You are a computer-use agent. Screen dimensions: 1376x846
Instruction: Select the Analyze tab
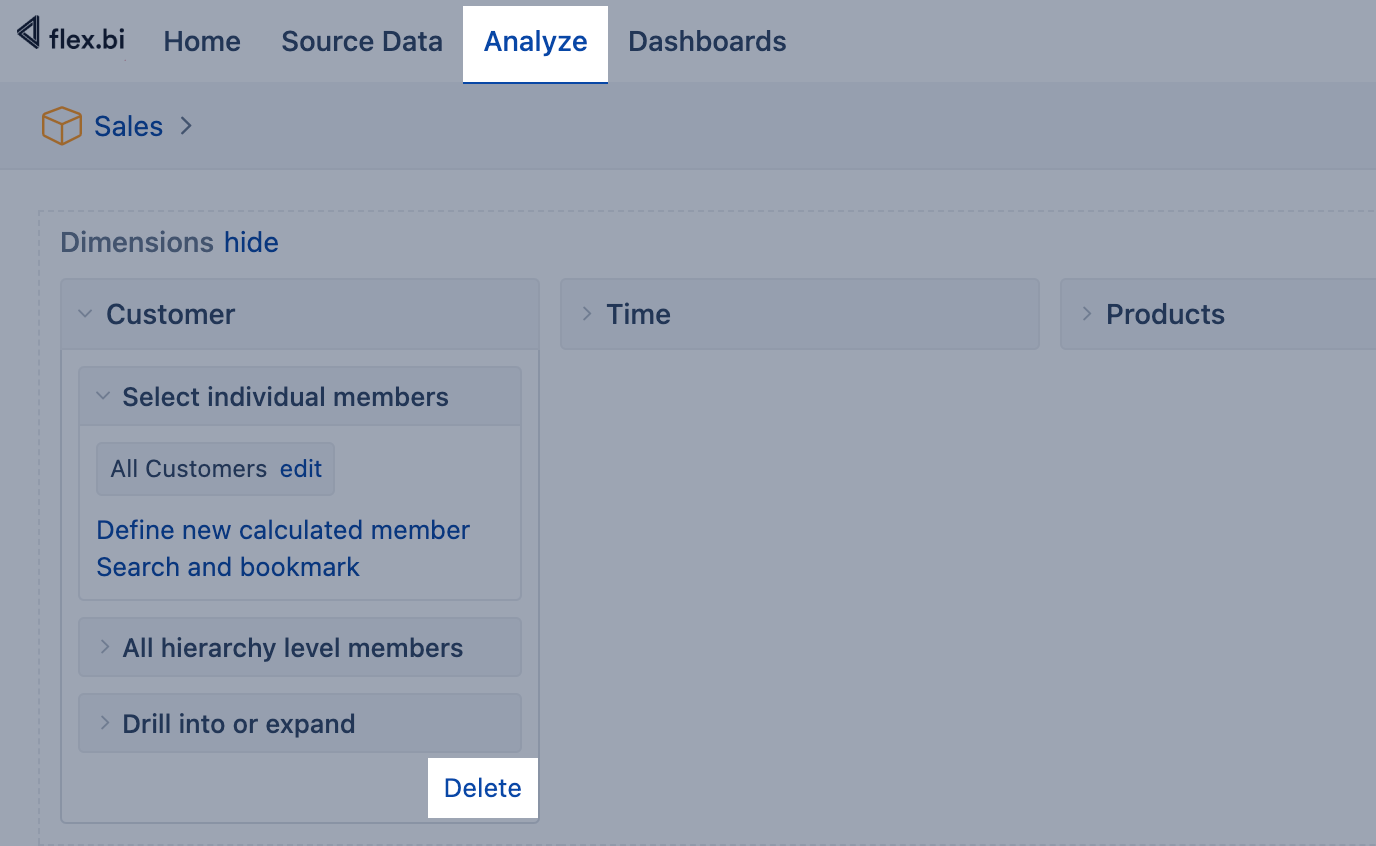click(x=535, y=42)
